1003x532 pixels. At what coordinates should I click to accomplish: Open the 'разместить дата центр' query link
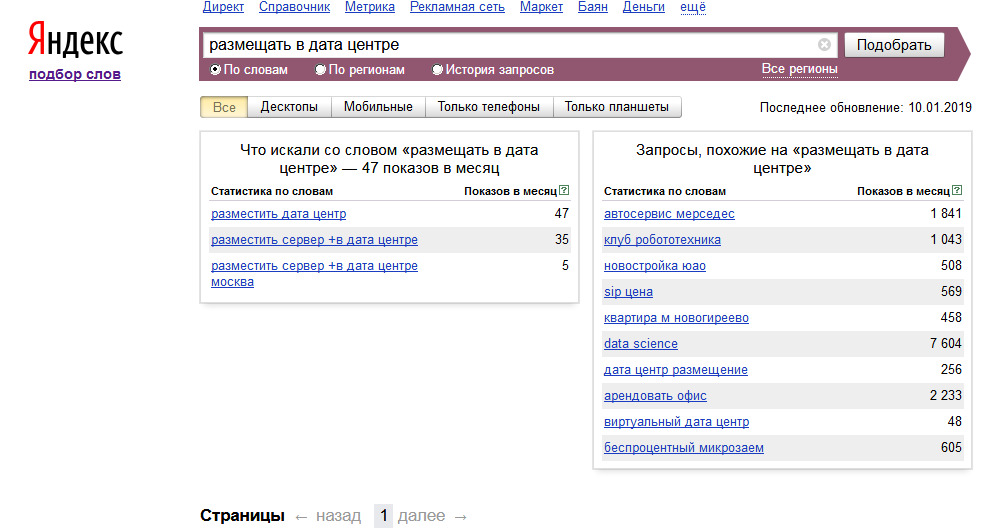(x=278, y=214)
